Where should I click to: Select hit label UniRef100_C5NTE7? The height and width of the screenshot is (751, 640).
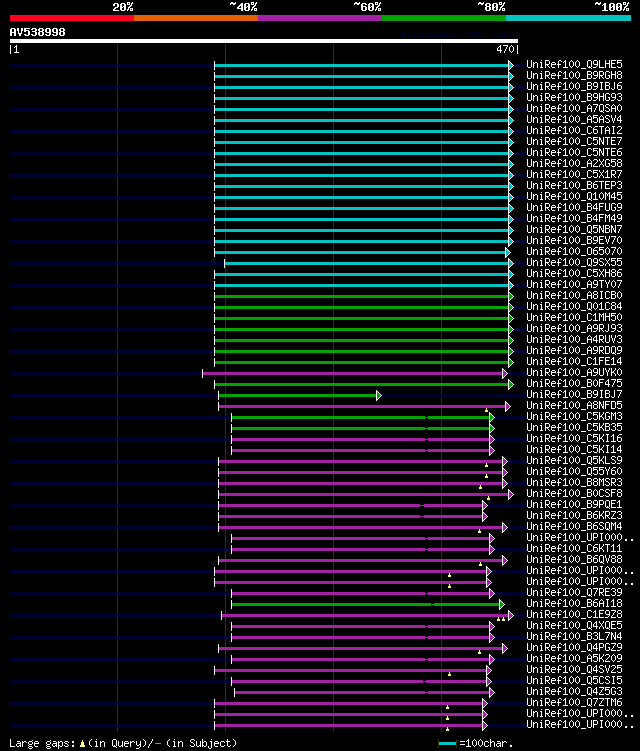point(574,141)
